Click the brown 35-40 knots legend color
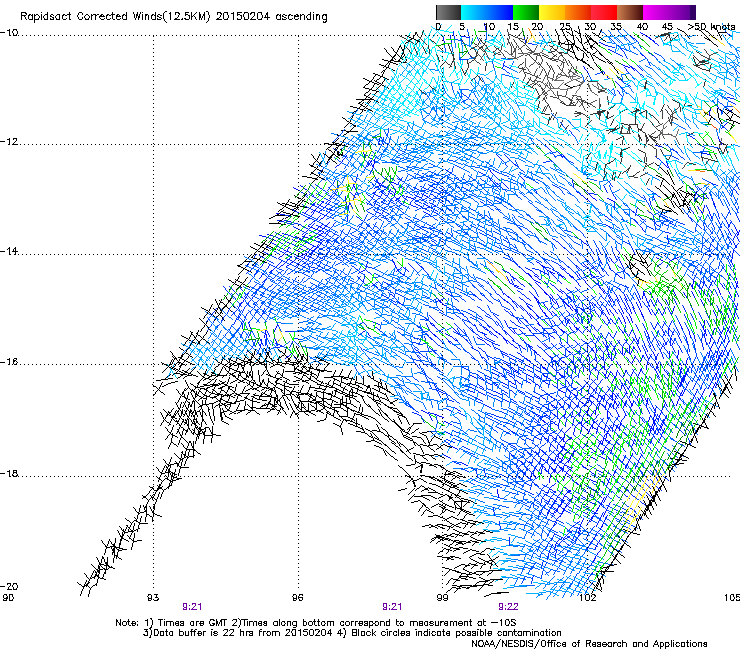This screenshot has height=650, width=740. point(630,12)
